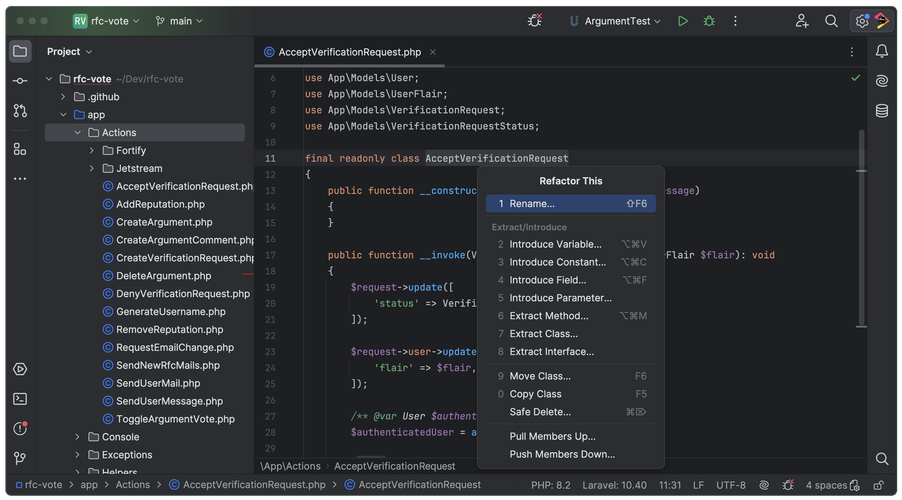Open the Problems tool window icon
902x500 pixels.
[x=20, y=428]
